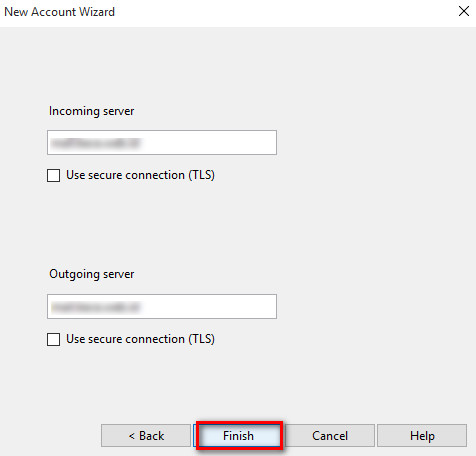
Task: Enable TLS checkbox under Outgoing server
Action: coord(54,339)
